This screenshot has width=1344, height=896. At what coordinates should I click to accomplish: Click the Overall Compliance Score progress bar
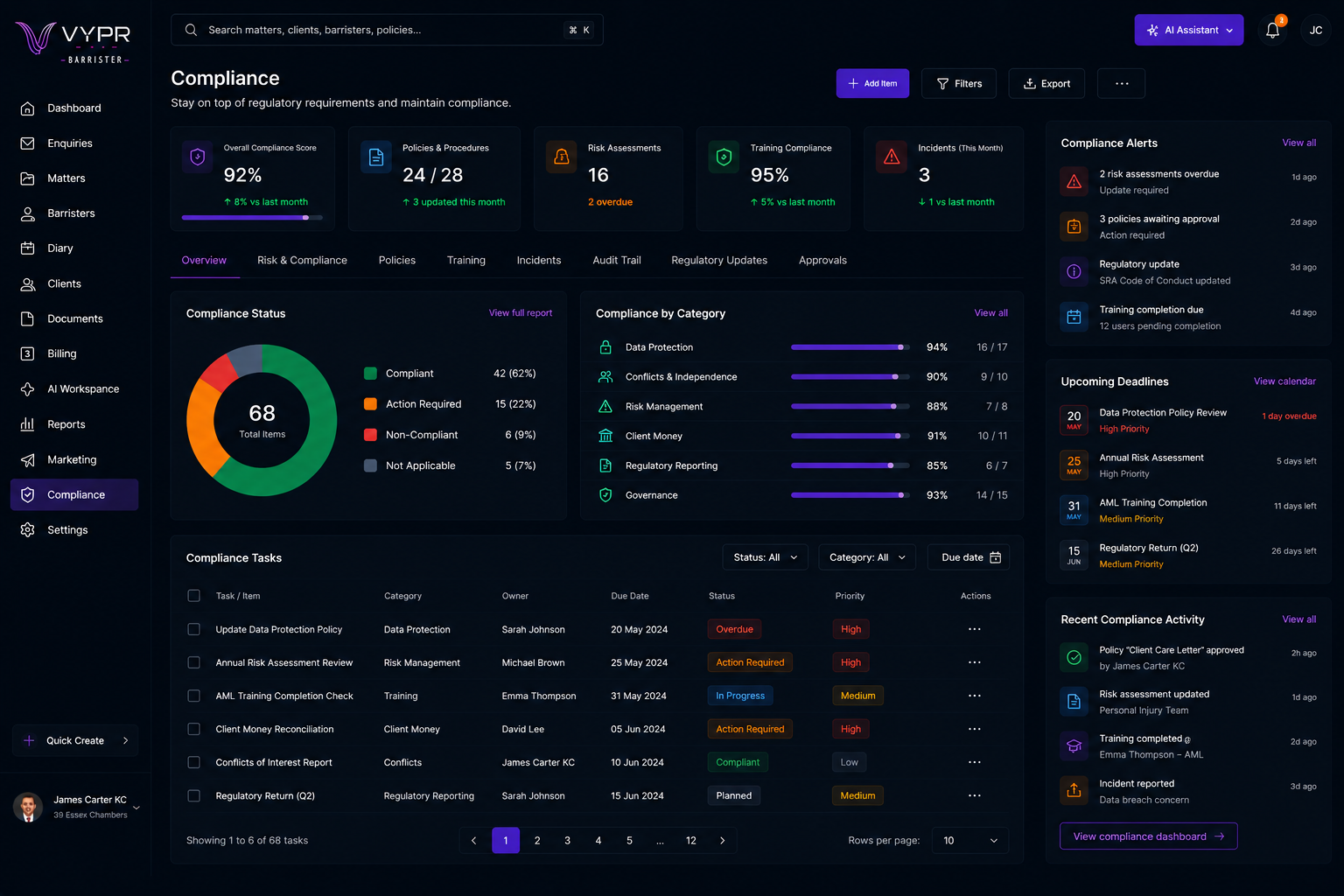(x=252, y=217)
